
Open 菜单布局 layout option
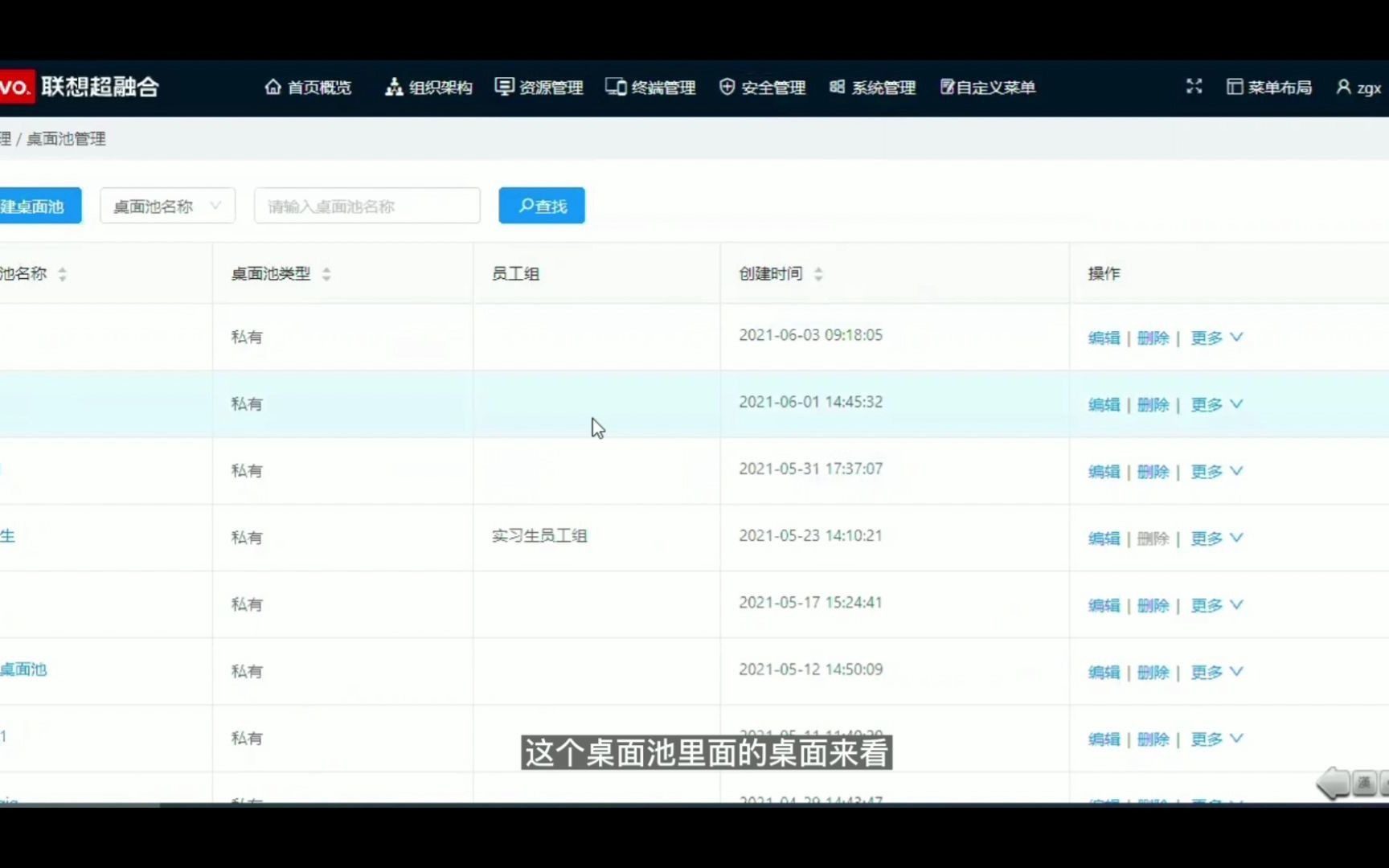click(1269, 87)
